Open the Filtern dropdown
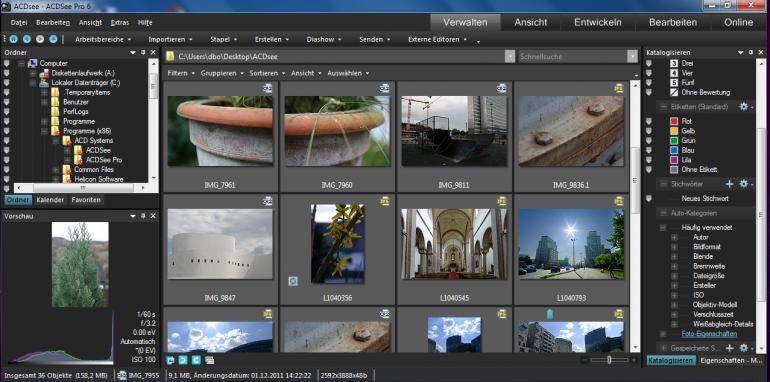This screenshot has height=382, width=770. pos(181,73)
